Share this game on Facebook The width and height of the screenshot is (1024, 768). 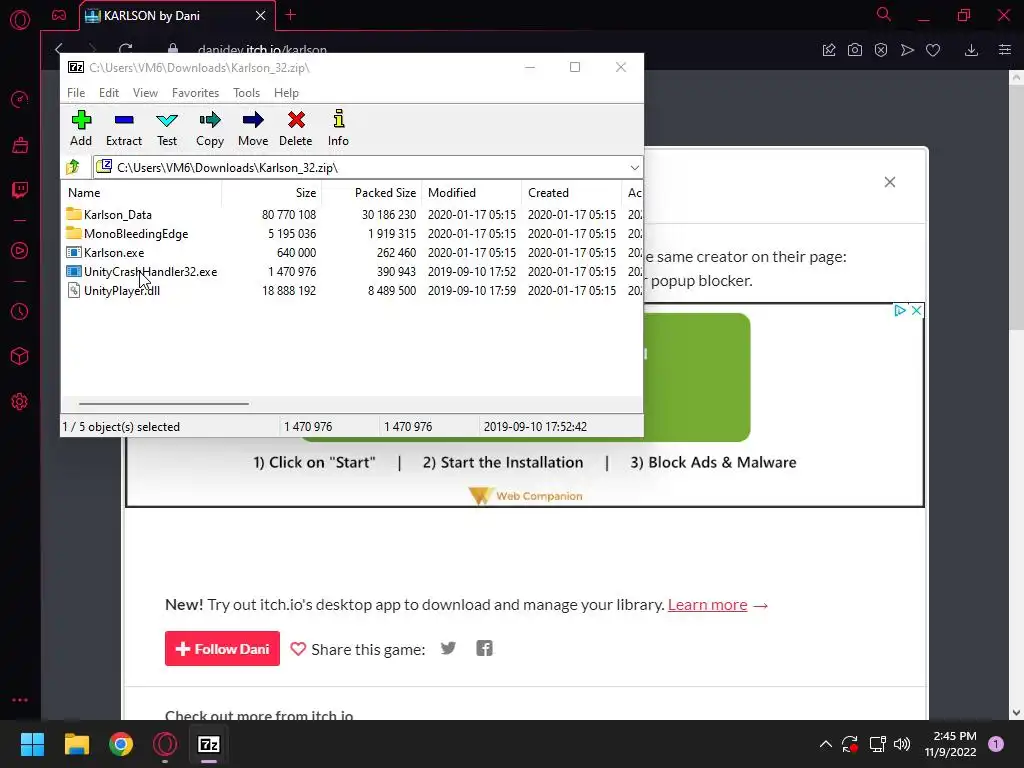[x=484, y=648]
